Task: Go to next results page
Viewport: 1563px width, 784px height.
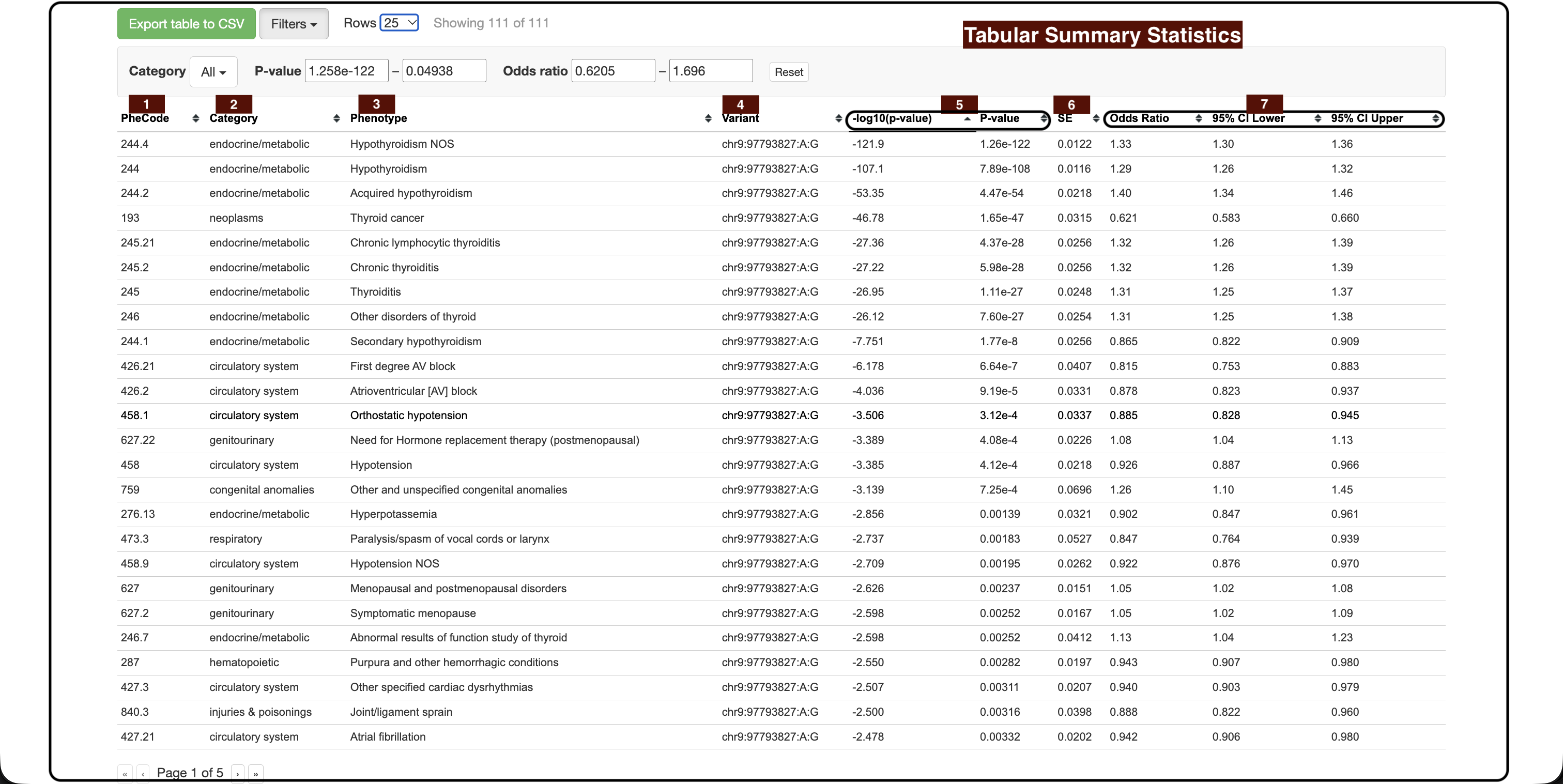Action: pyautogui.click(x=238, y=774)
